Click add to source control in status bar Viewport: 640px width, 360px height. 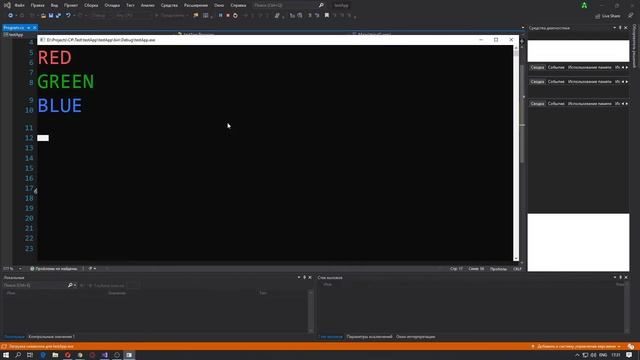tap(576, 347)
